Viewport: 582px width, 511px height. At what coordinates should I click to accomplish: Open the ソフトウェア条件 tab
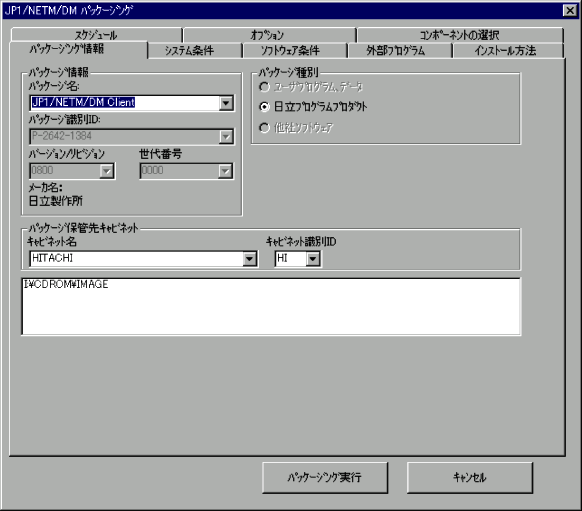294,50
